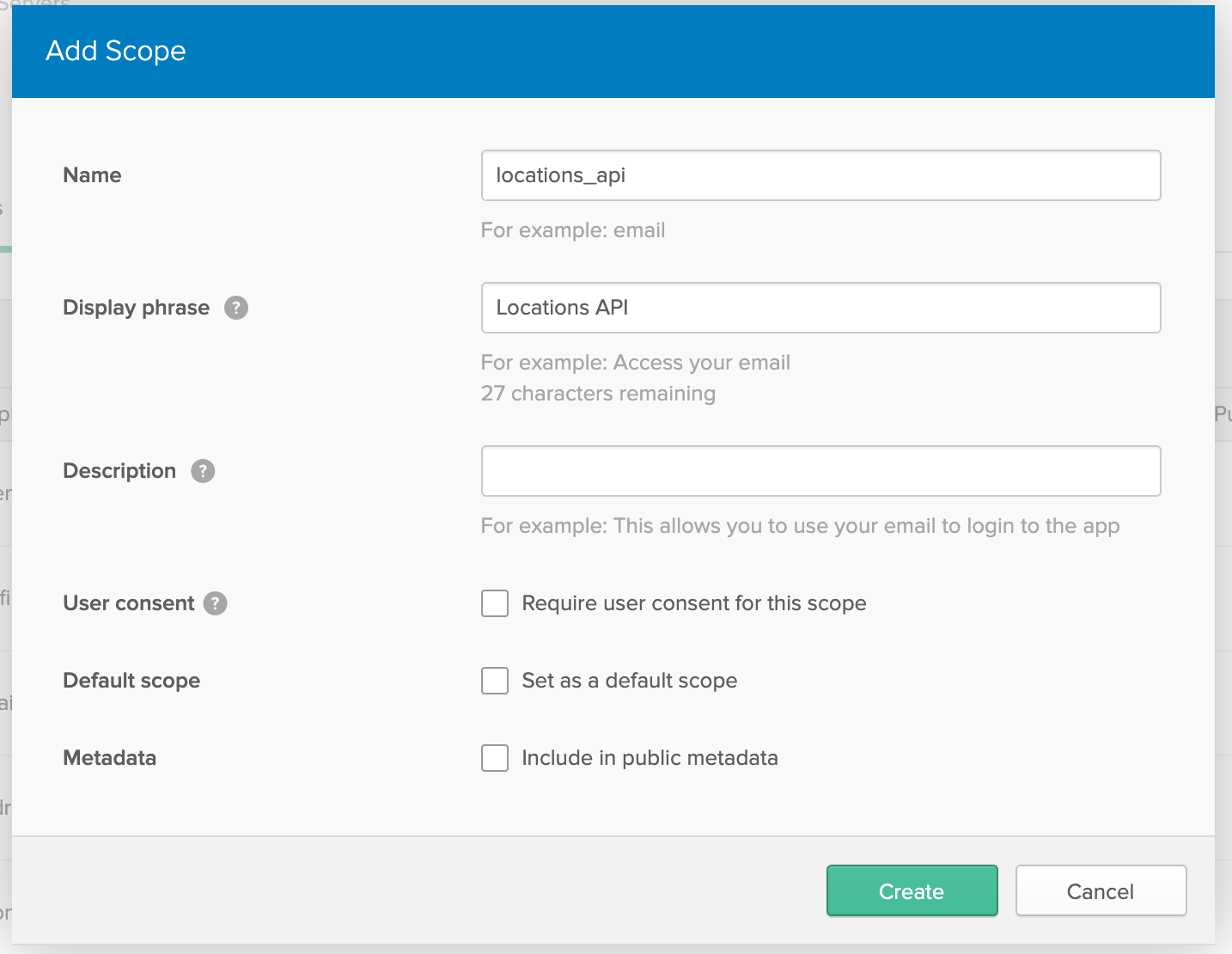Select the locations_api text in Name
Viewport: 1232px width, 954px height.
(560, 175)
